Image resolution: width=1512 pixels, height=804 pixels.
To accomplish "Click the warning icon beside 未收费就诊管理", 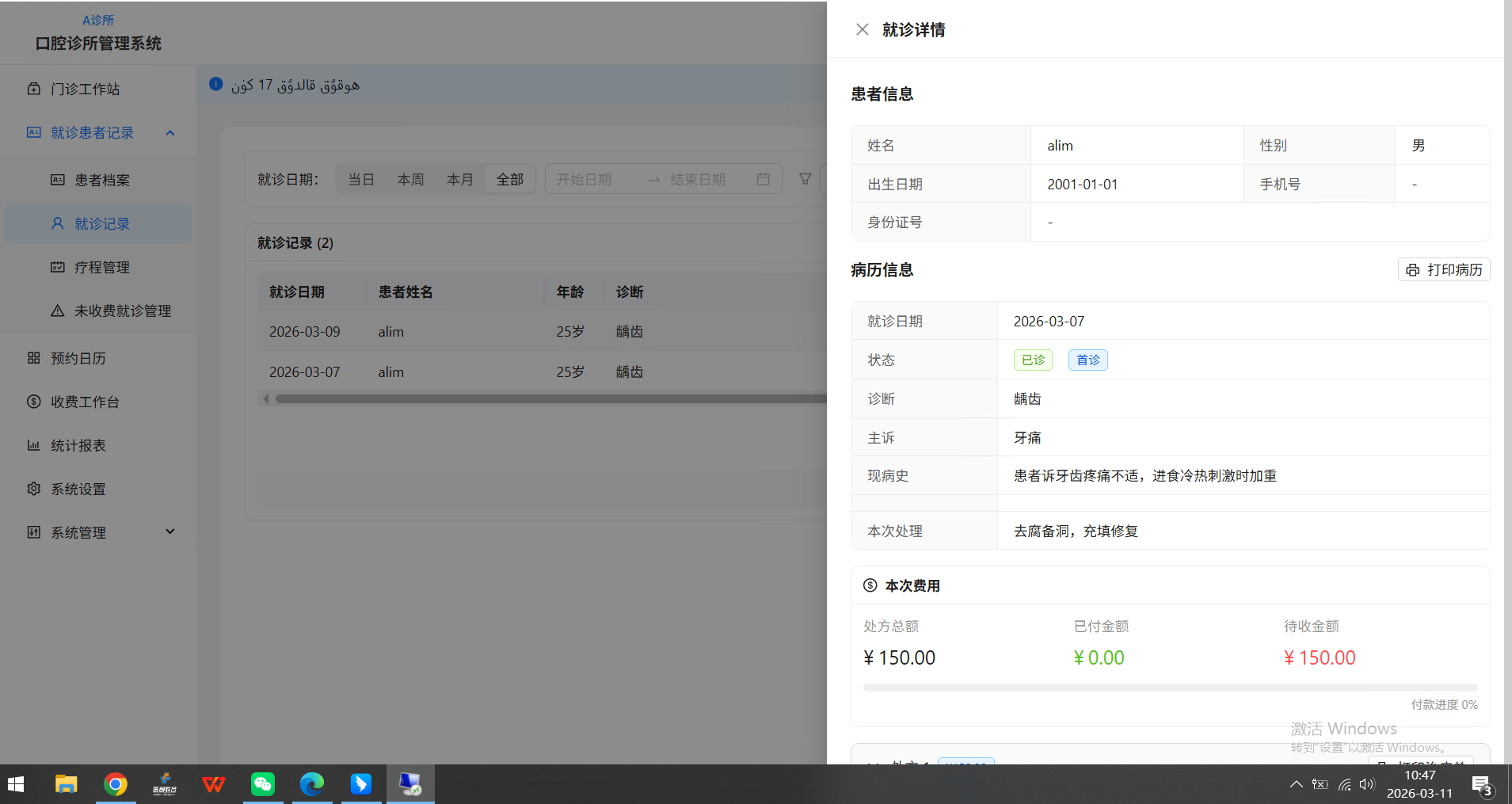I will (x=56, y=311).
